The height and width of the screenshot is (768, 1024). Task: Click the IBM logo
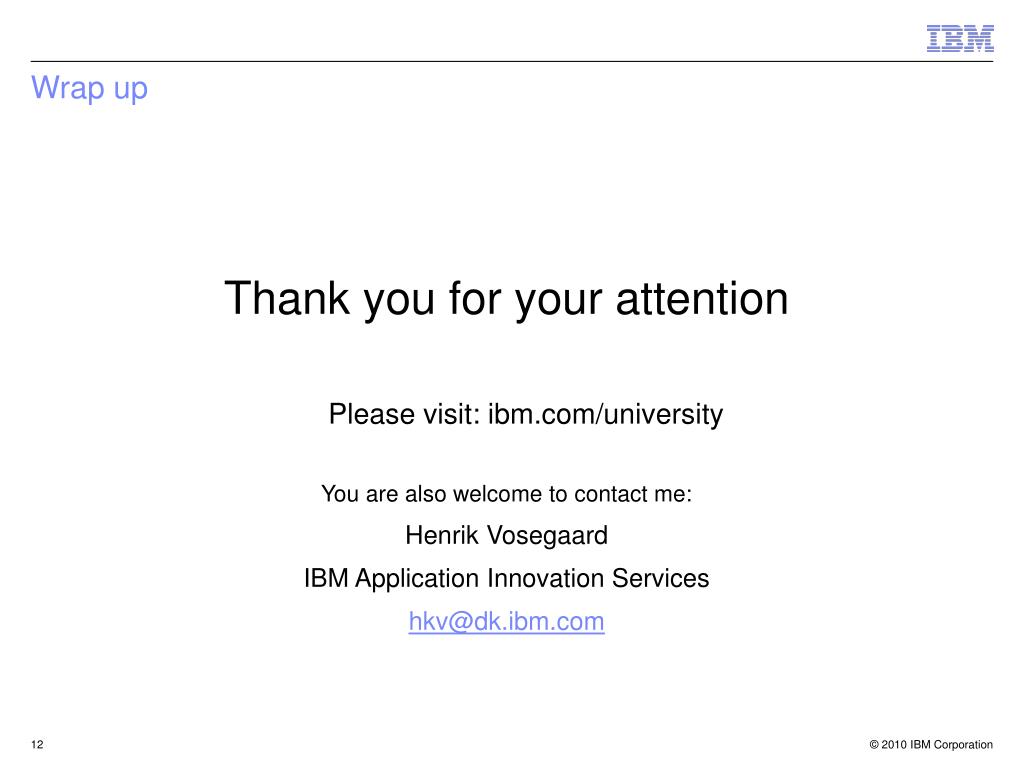click(x=960, y=39)
